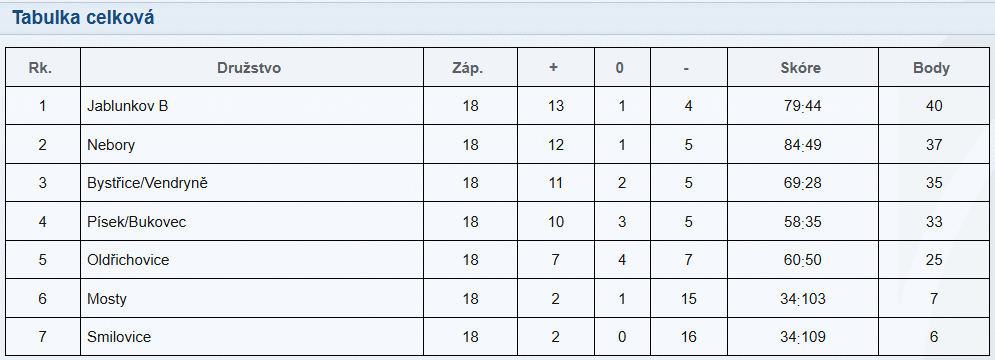995x360 pixels.
Task: Click the Rk. column header
Action: coord(40,68)
